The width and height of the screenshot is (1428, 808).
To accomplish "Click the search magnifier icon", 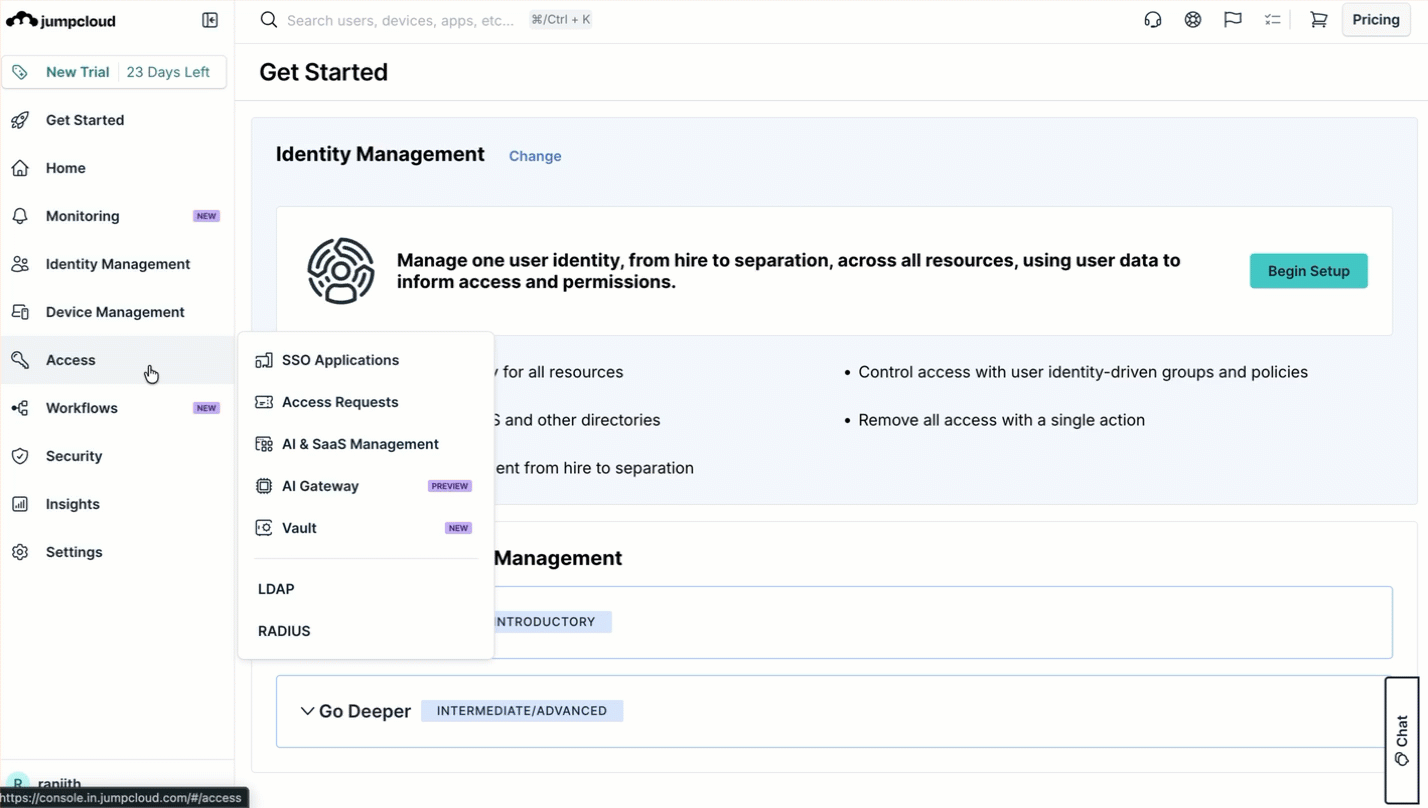I will click(x=268, y=20).
